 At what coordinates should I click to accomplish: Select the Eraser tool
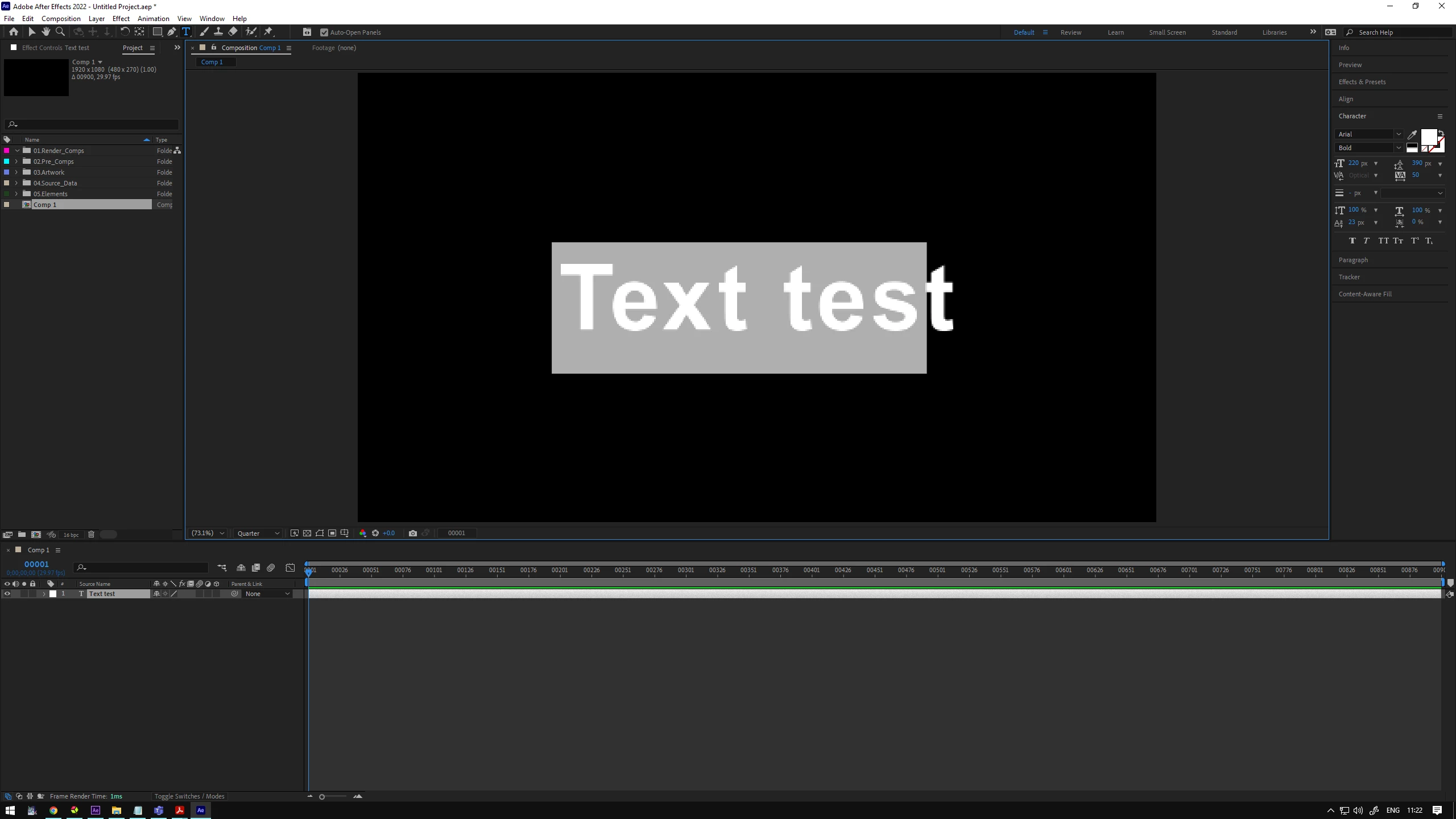coord(233,32)
